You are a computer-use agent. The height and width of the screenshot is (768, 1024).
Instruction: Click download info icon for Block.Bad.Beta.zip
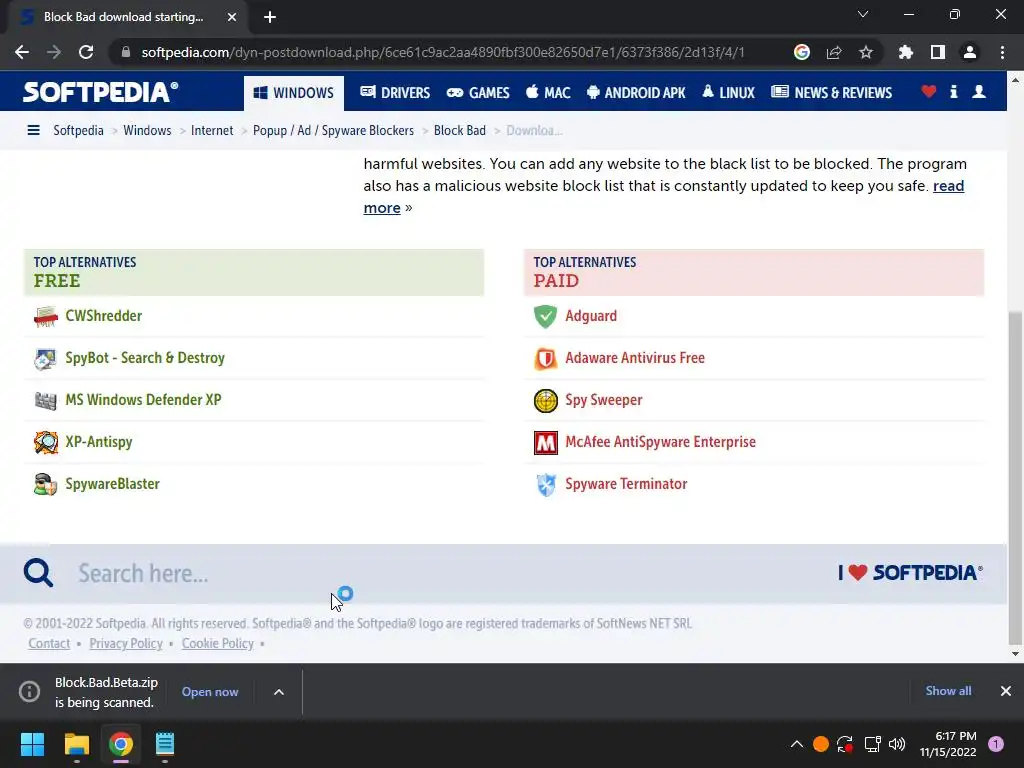pos(29,692)
